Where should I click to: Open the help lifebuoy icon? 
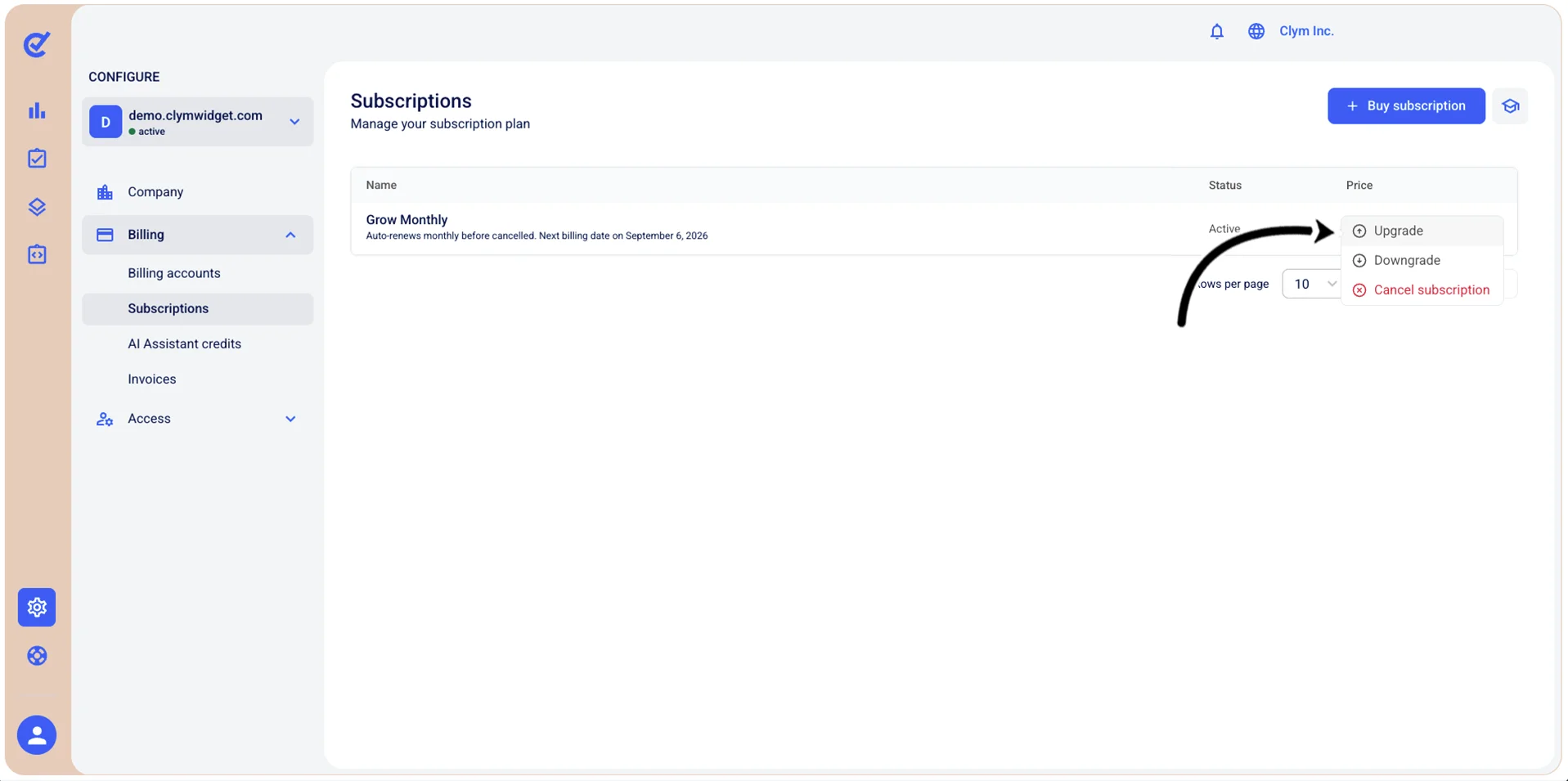click(37, 656)
